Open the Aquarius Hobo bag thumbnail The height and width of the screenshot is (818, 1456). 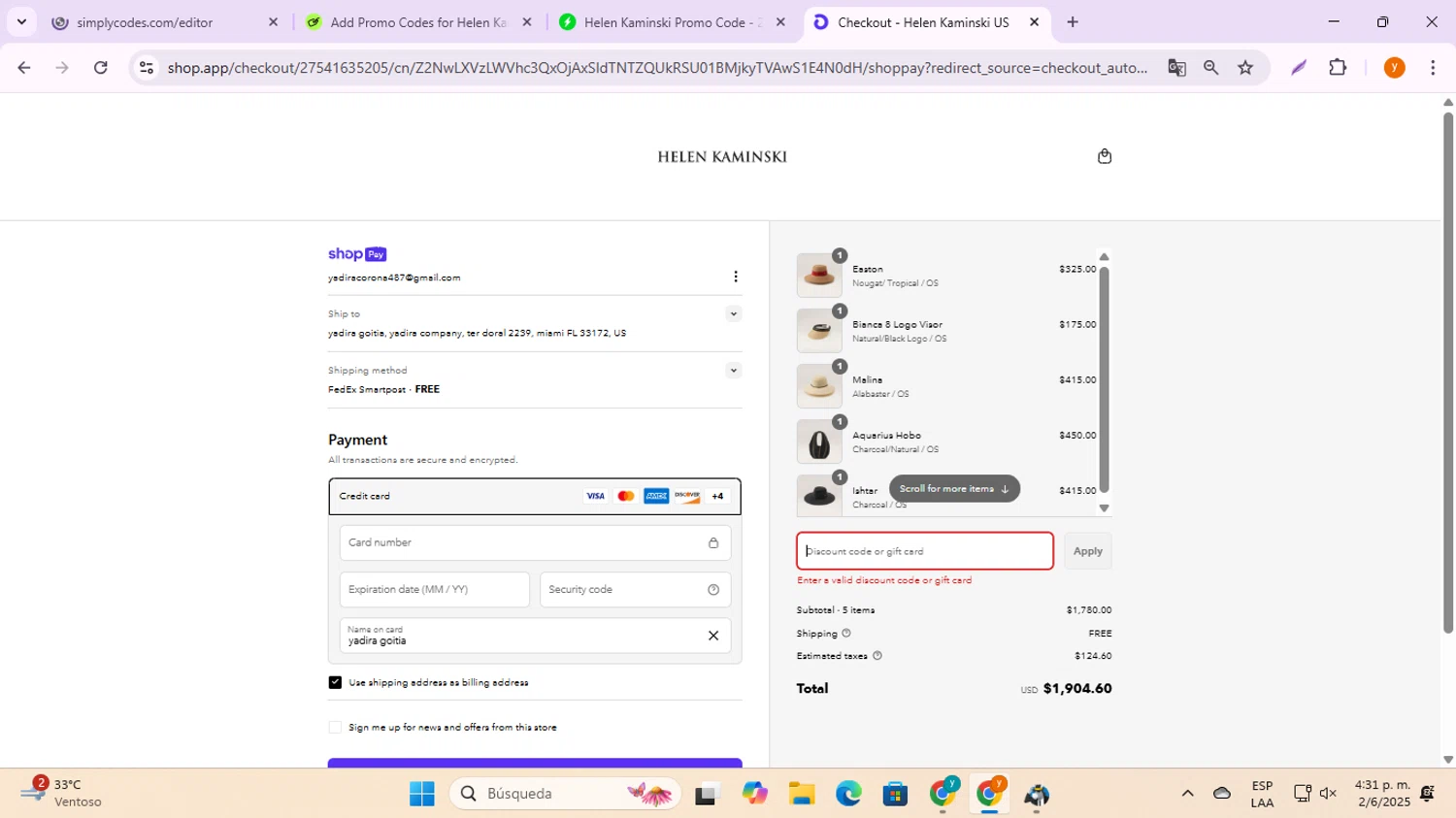coord(819,442)
